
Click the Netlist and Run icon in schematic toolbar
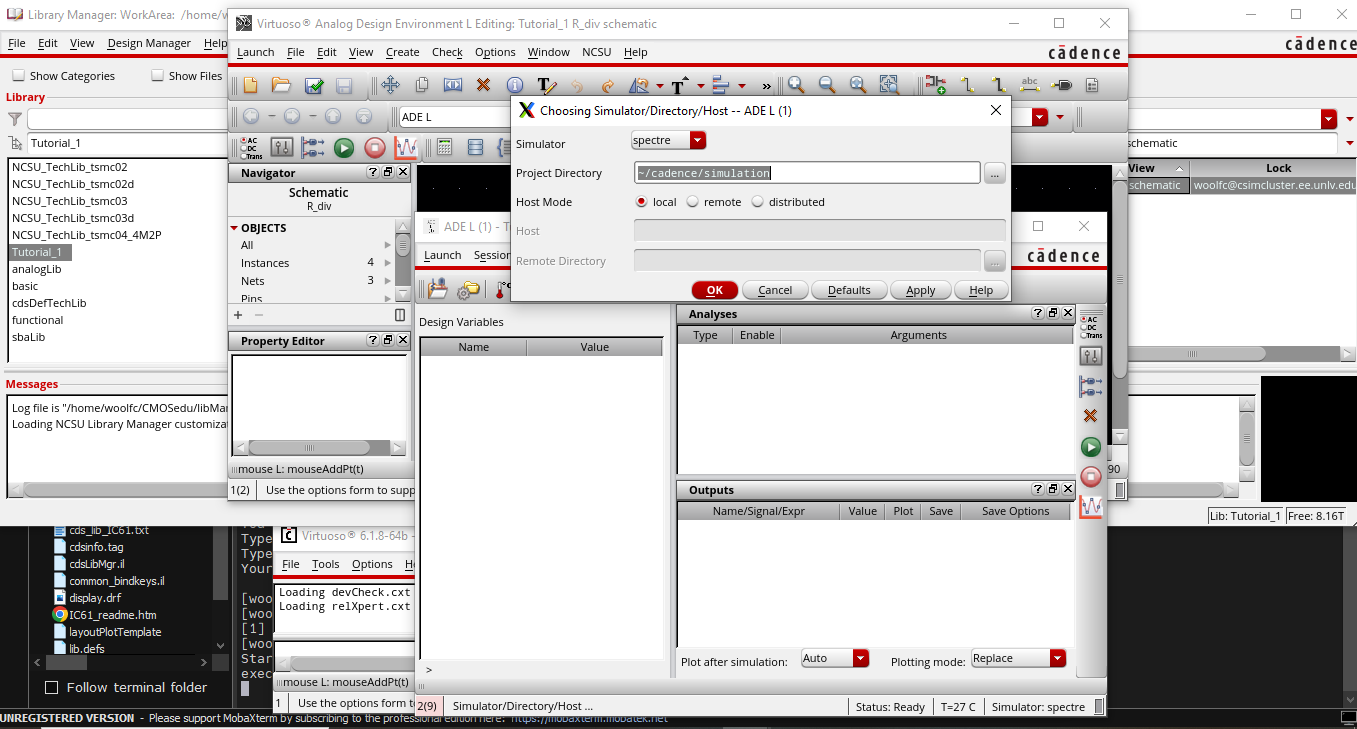pyautogui.click(x=313, y=148)
